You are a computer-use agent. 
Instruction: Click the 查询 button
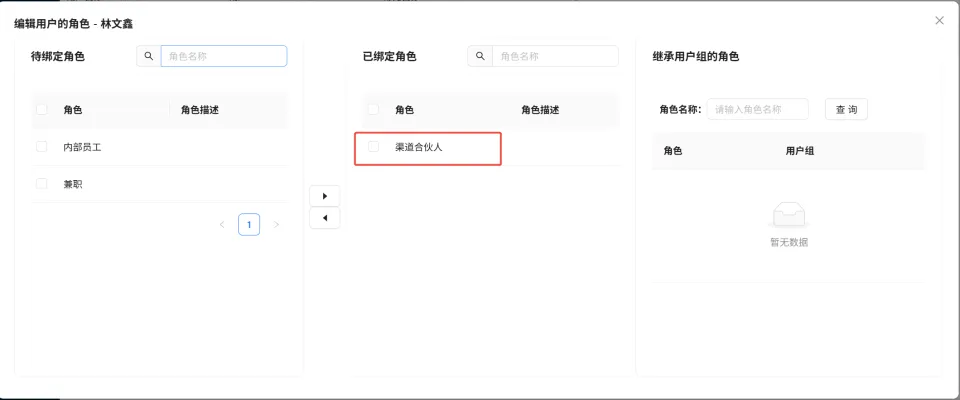(845, 109)
